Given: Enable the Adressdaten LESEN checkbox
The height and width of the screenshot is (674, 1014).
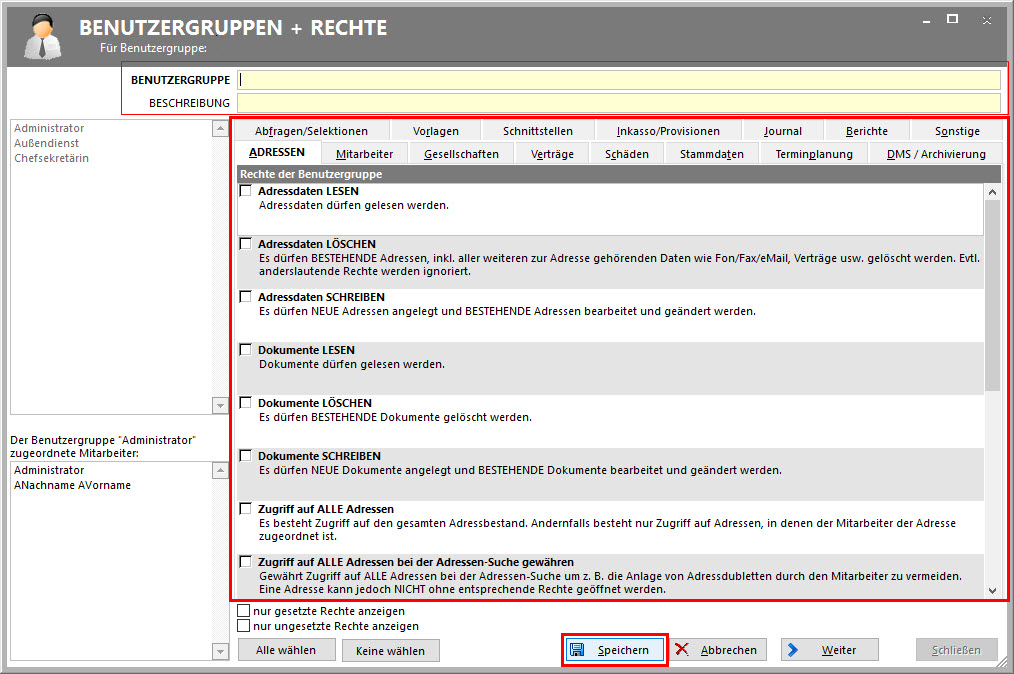Looking at the screenshot, I should [x=246, y=191].
